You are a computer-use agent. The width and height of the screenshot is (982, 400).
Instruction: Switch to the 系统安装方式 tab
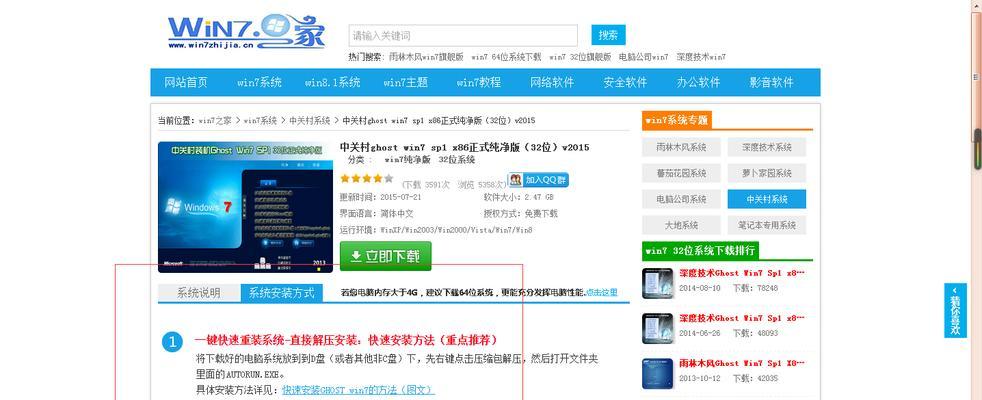[282, 292]
